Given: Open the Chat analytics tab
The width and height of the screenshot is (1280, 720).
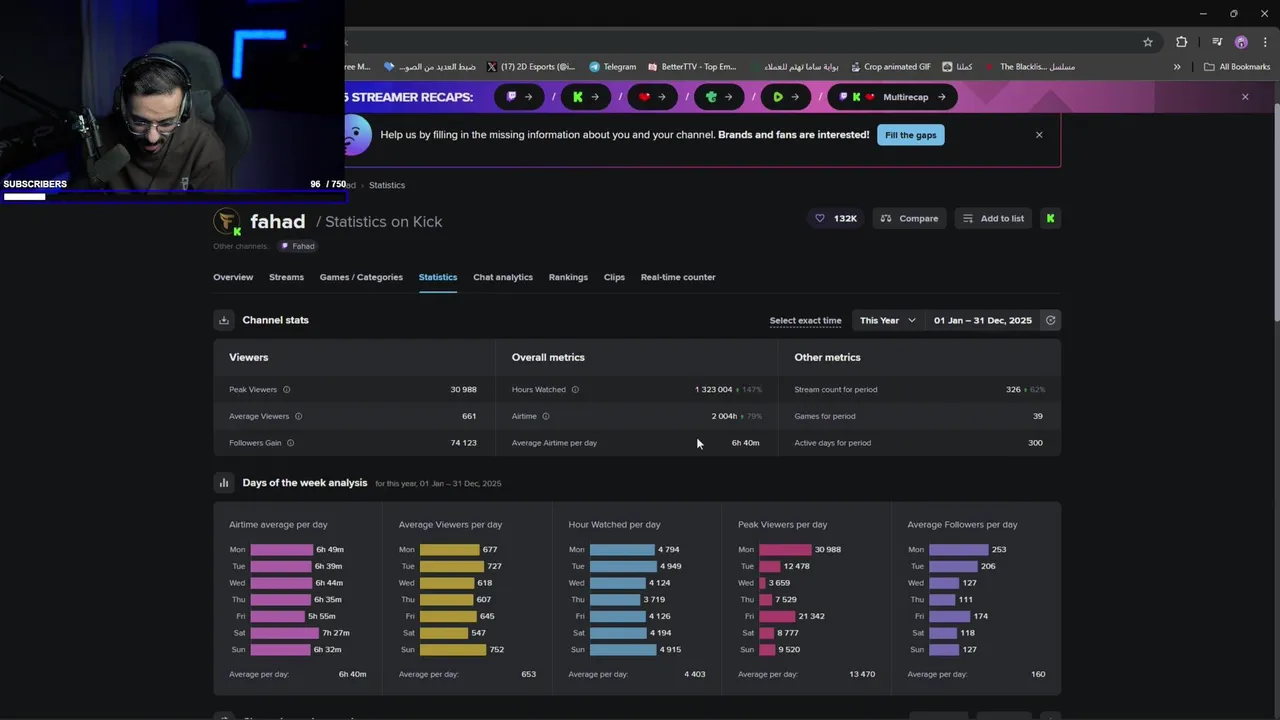Looking at the screenshot, I should (x=503, y=277).
